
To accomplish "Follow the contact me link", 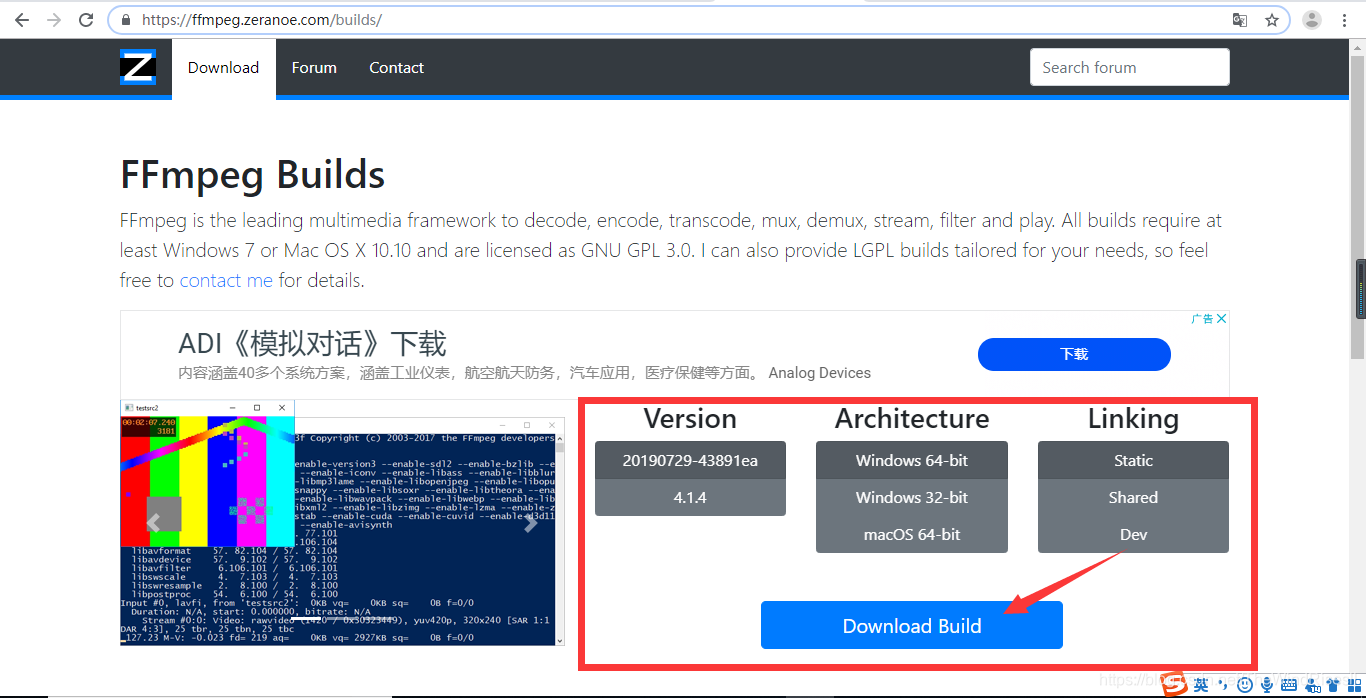I will tap(226, 280).
